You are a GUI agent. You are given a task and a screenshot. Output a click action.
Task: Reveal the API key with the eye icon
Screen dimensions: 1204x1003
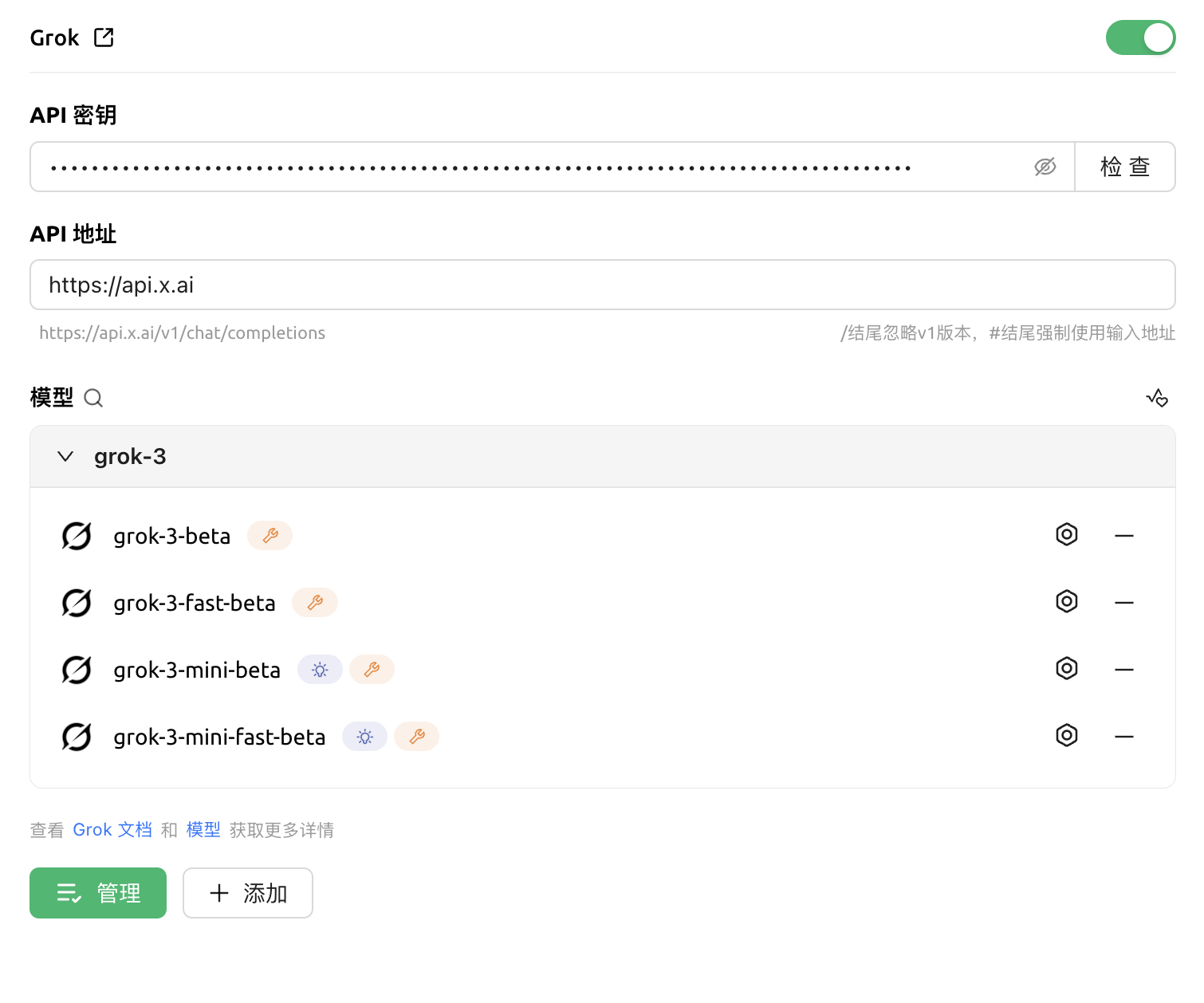coord(1045,167)
